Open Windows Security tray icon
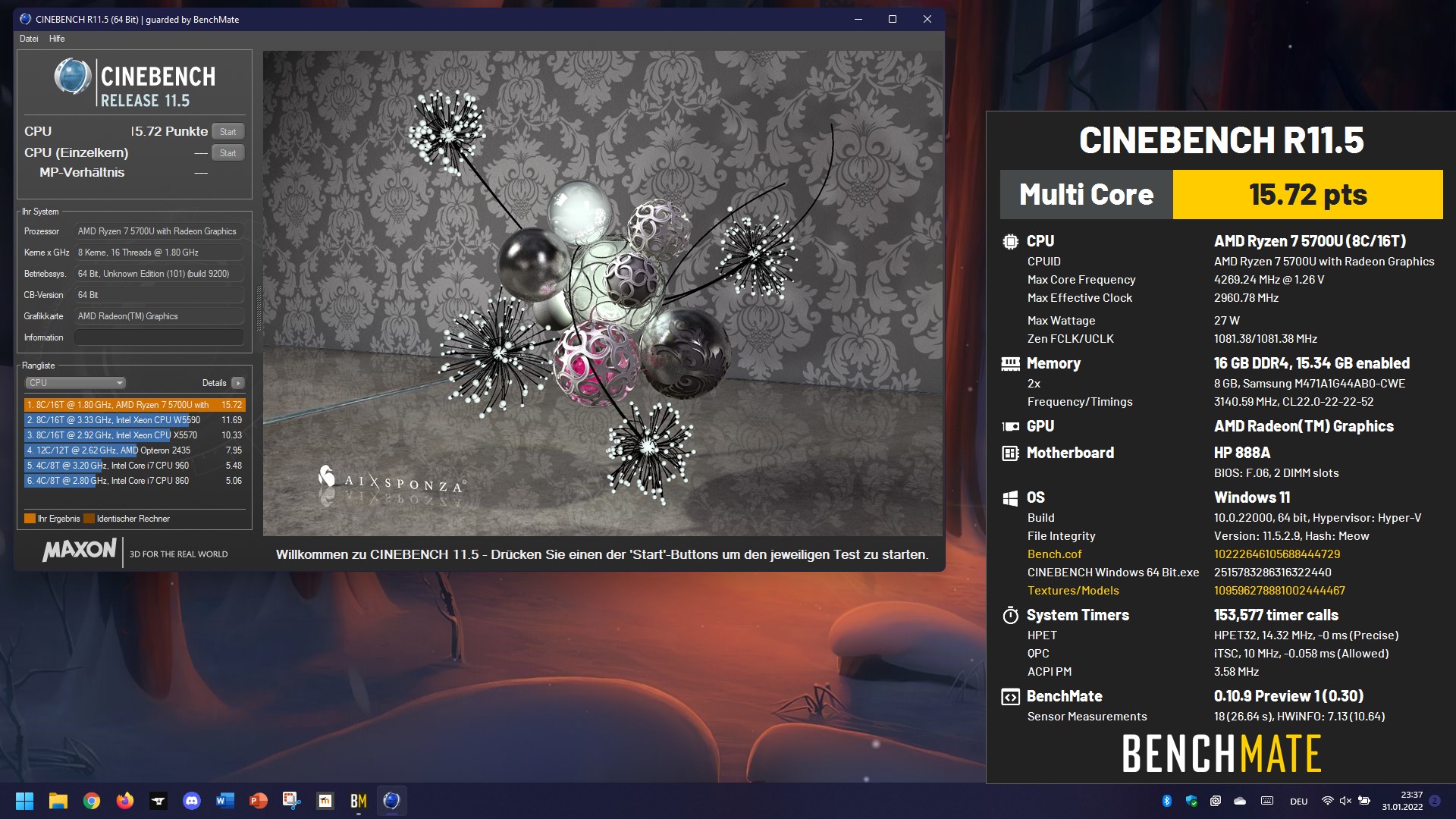Viewport: 1456px width, 819px height. (1191, 801)
